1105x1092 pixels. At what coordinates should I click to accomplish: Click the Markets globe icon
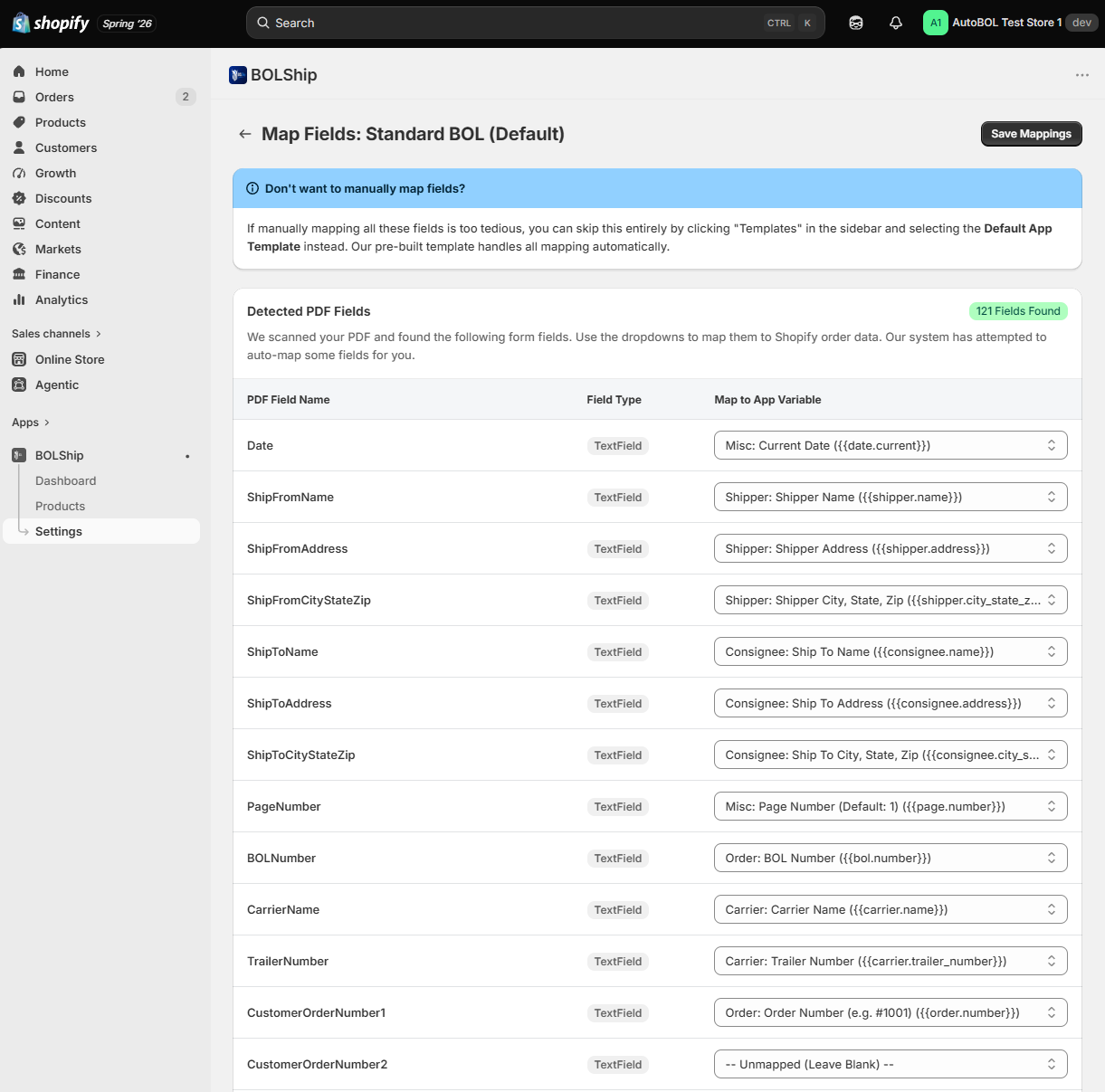coord(19,249)
